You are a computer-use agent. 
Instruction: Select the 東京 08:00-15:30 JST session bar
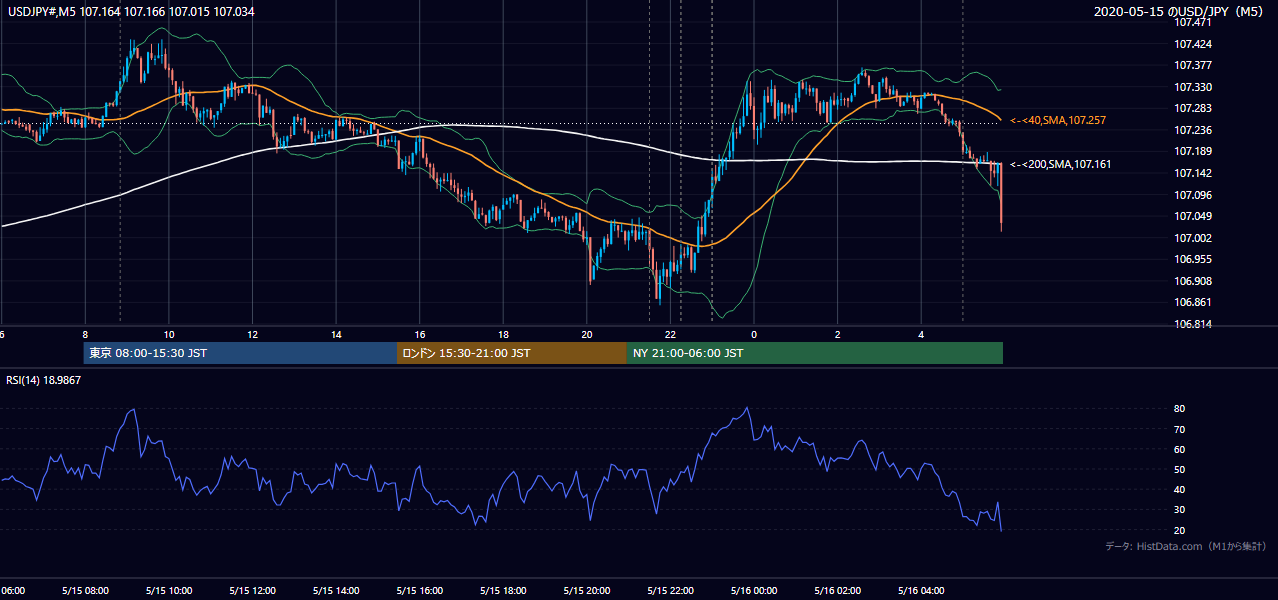240,353
